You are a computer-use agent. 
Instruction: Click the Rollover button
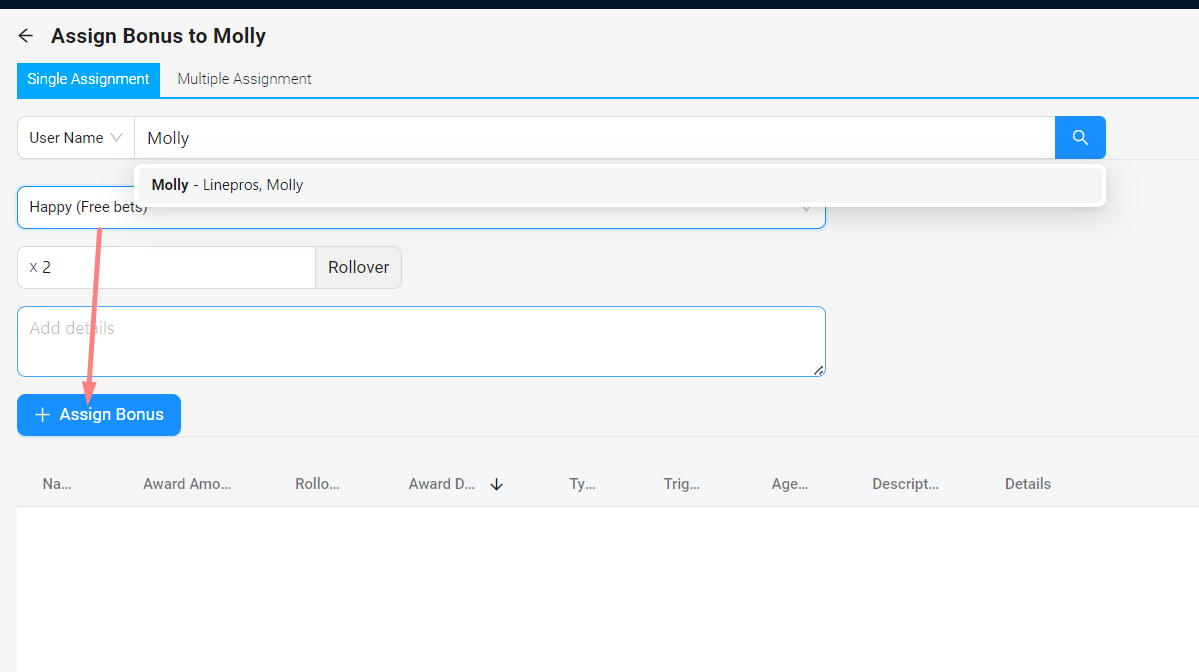coord(358,267)
